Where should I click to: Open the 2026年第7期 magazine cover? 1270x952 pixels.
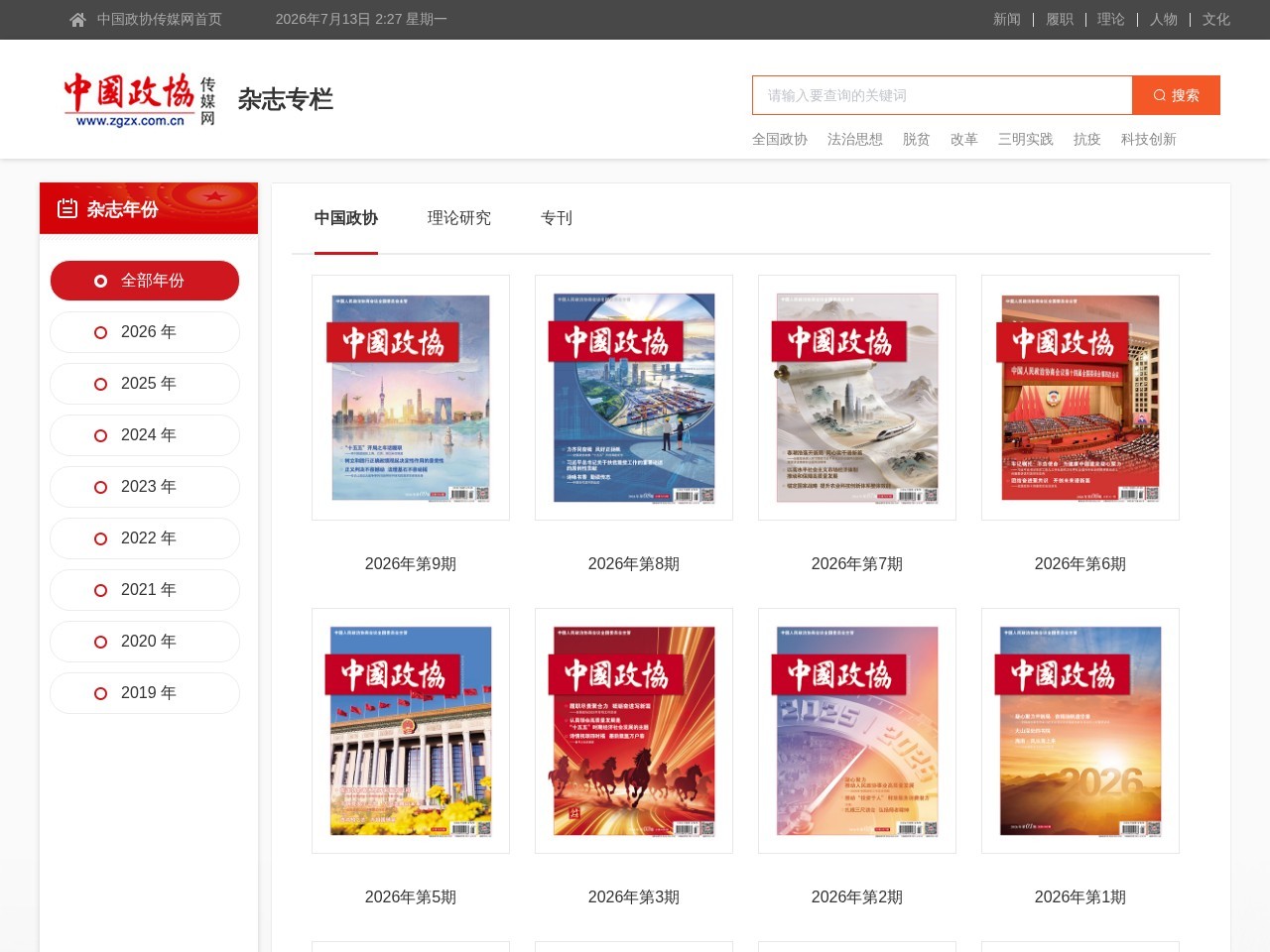click(x=857, y=398)
